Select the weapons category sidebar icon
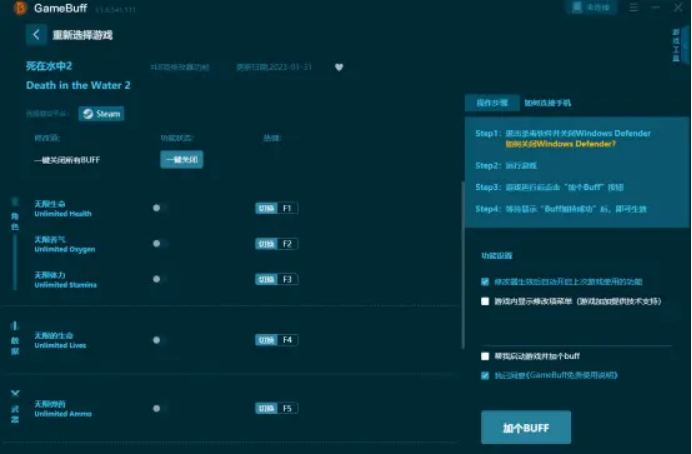This screenshot has width=692, height=454. (x=15, y=406)
